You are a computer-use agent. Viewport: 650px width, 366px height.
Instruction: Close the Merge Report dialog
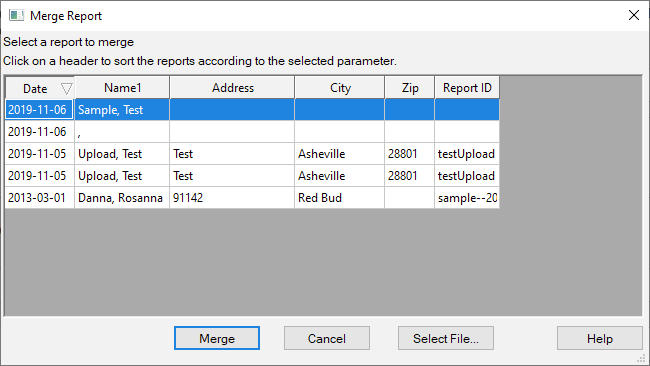pyautogui.click(x=633, y=15)
